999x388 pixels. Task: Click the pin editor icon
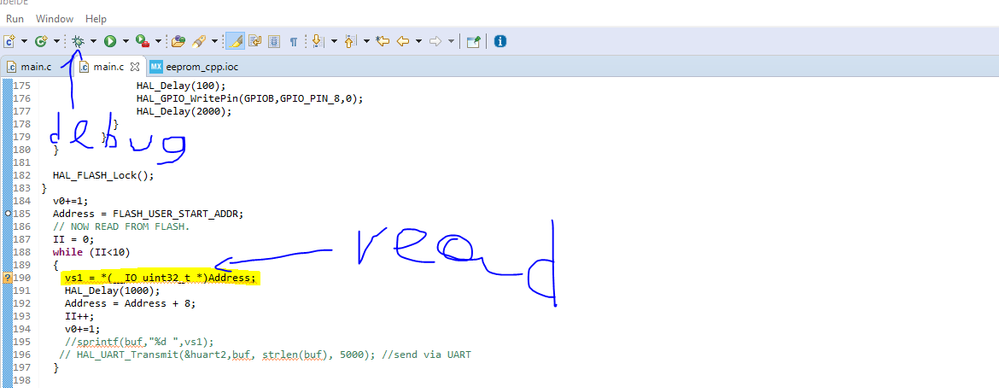(x=473, y=41)
